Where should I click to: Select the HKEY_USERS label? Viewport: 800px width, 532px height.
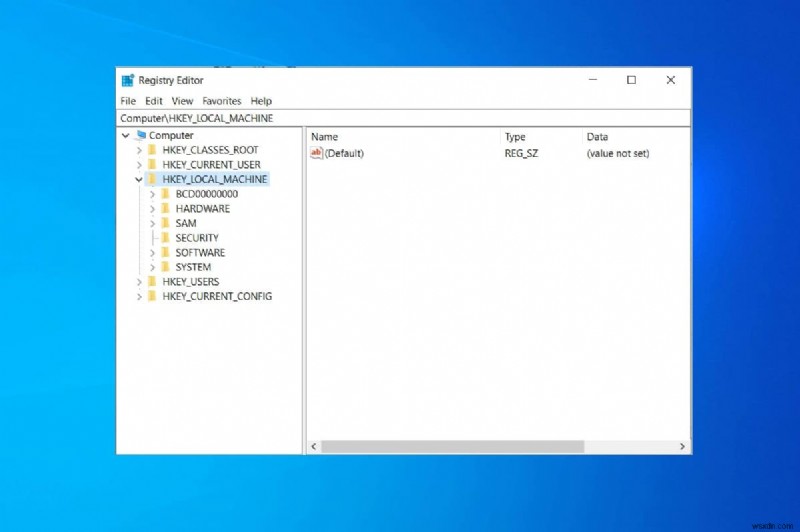pos(190,282)
